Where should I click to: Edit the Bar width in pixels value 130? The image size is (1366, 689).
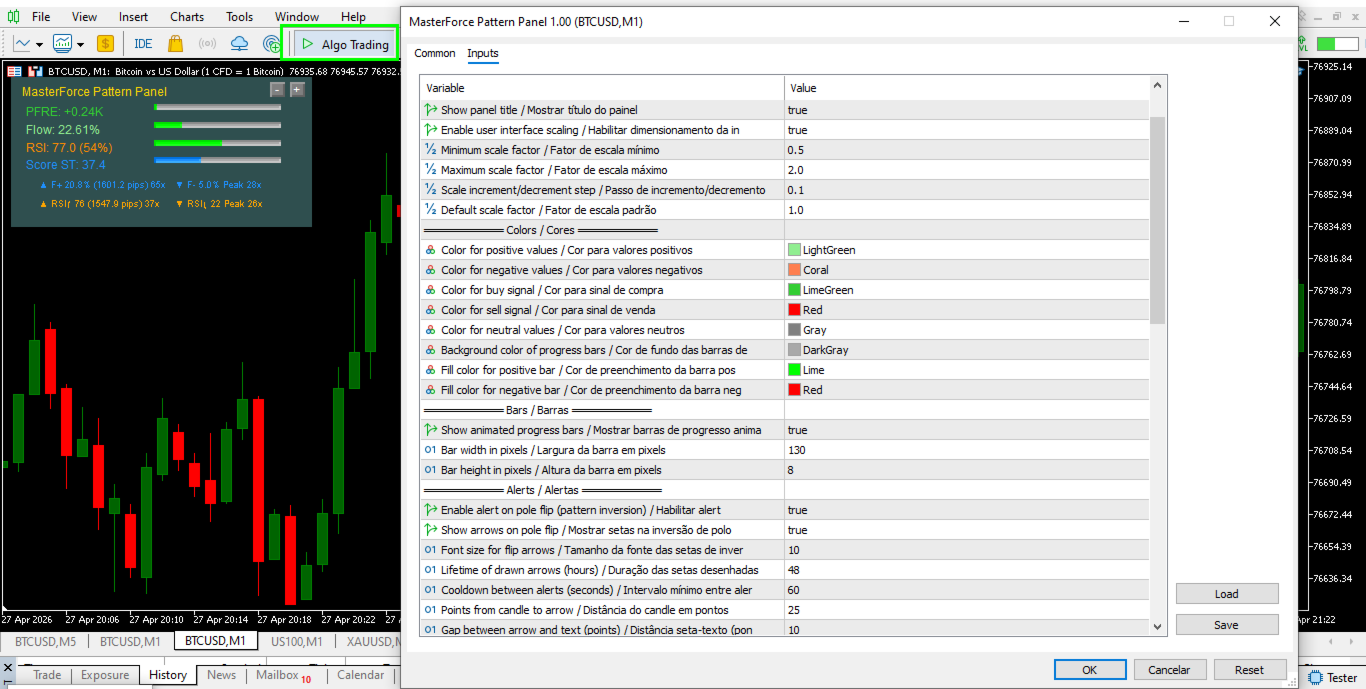[967, 450]
